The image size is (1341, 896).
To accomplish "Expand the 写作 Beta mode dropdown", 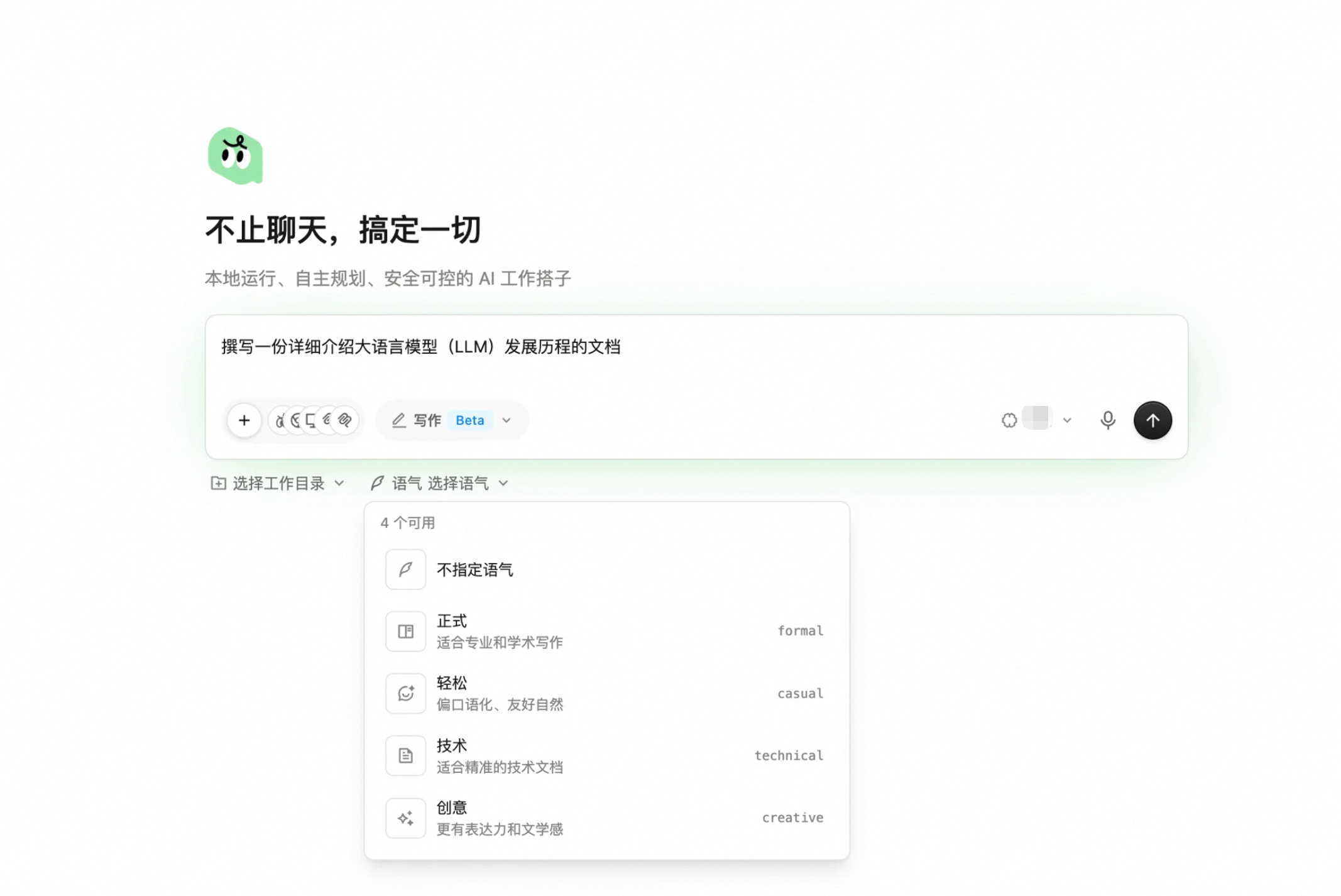I will (451, 420).
